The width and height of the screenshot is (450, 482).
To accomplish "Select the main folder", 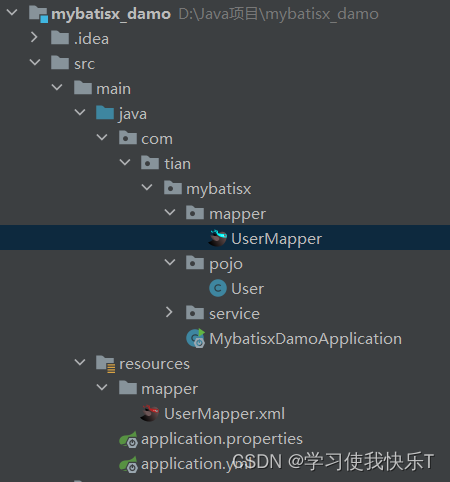I will tap(114, 89).
